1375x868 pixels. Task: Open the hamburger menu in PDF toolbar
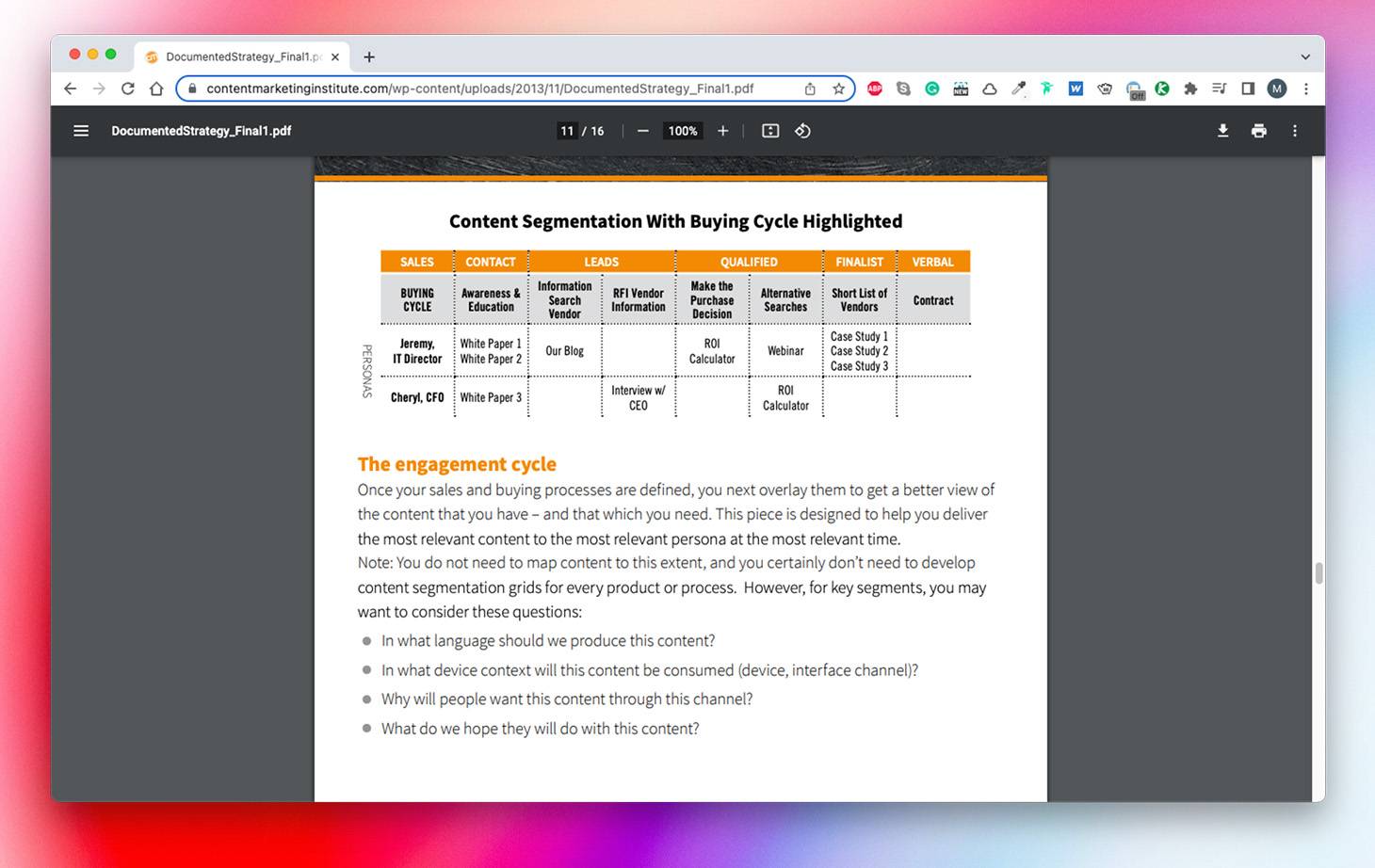point(81,131)
